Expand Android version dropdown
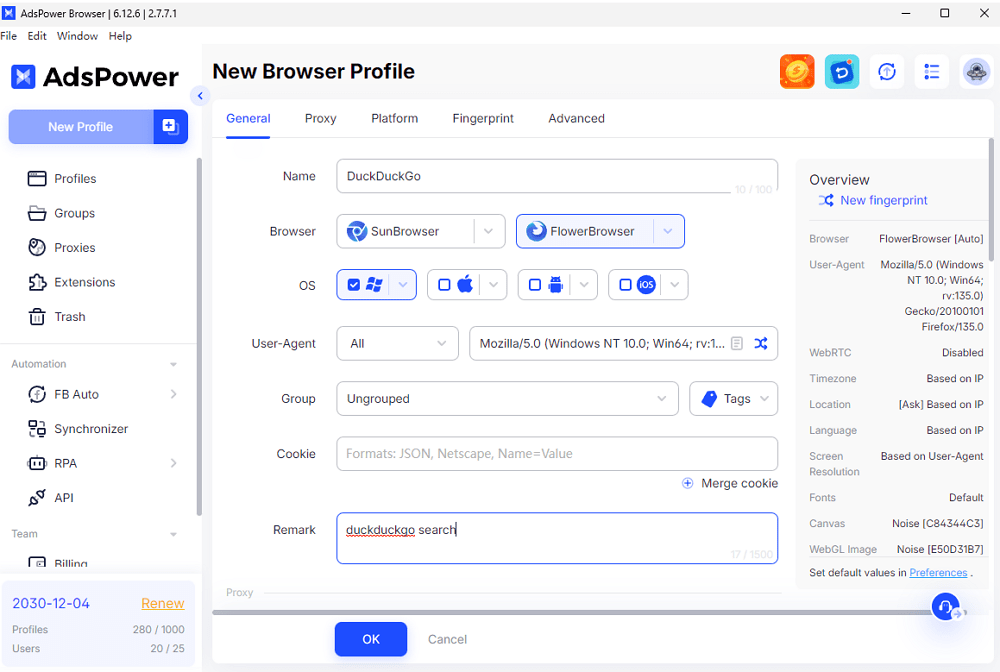This screenshot has width=1000, height=672. [x=584, y=284]
